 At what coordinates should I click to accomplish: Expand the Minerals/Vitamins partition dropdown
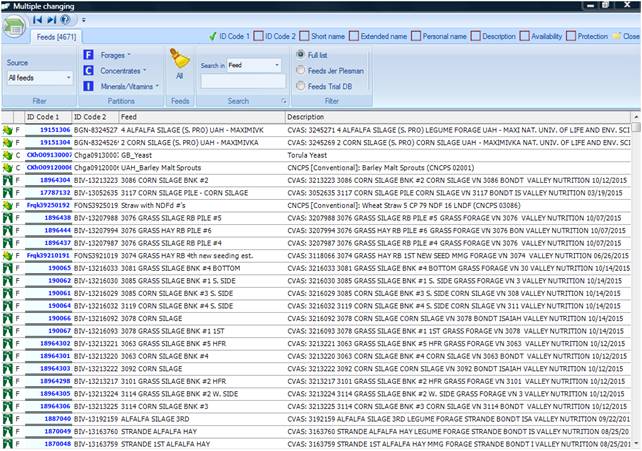click(x=157, y=86)
